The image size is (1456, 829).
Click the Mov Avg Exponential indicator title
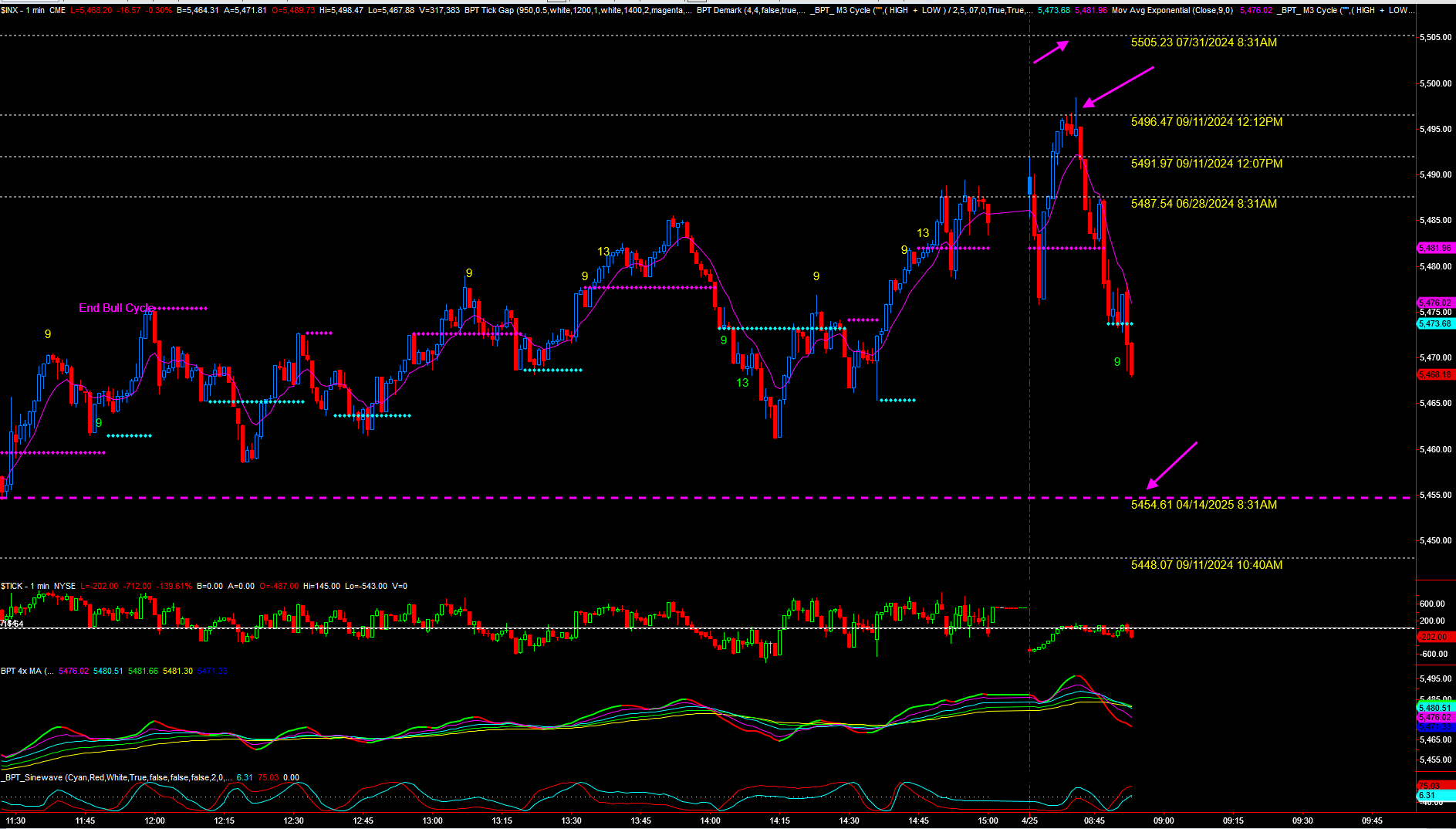coord(1171,11)
